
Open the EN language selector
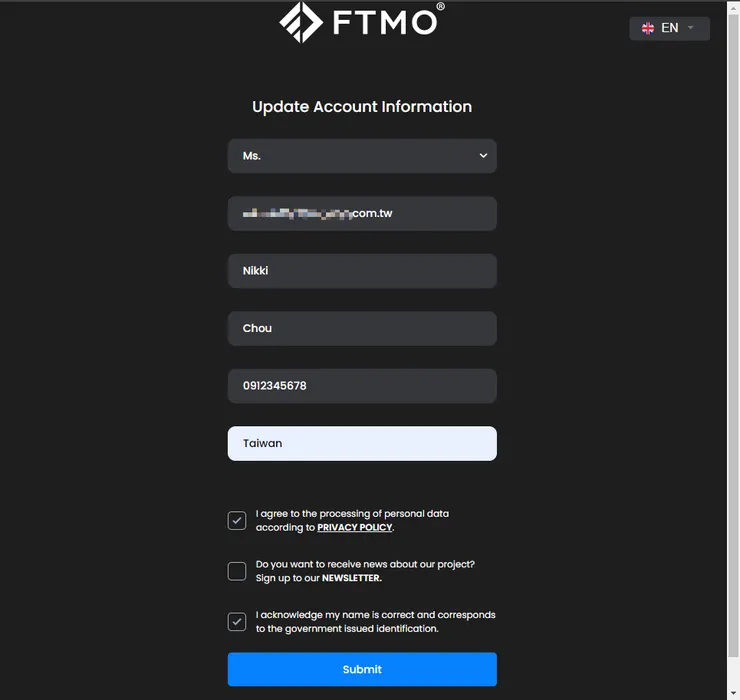click(x=669, y=28)
